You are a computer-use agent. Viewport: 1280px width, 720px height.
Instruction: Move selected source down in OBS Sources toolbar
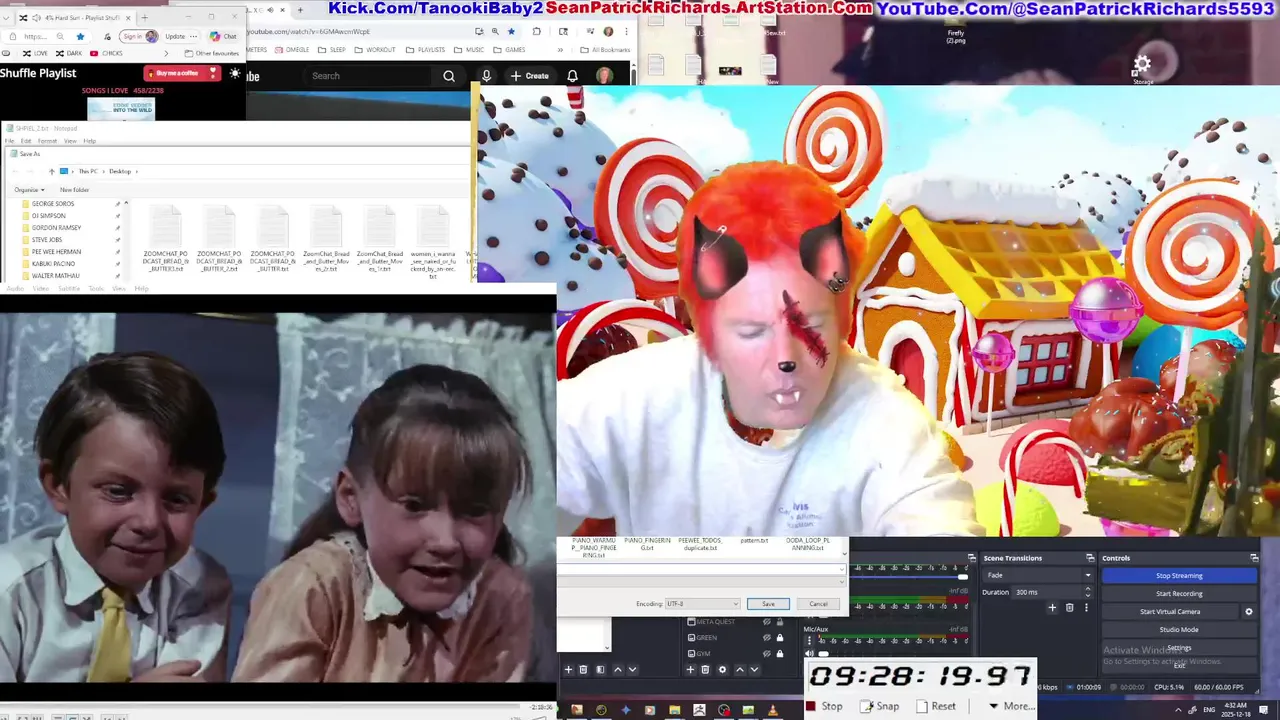[754, 670]
